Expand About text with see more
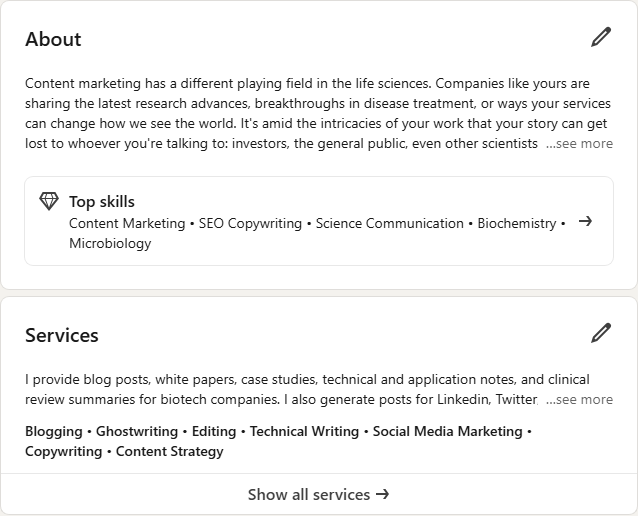 tap(579, 144)
